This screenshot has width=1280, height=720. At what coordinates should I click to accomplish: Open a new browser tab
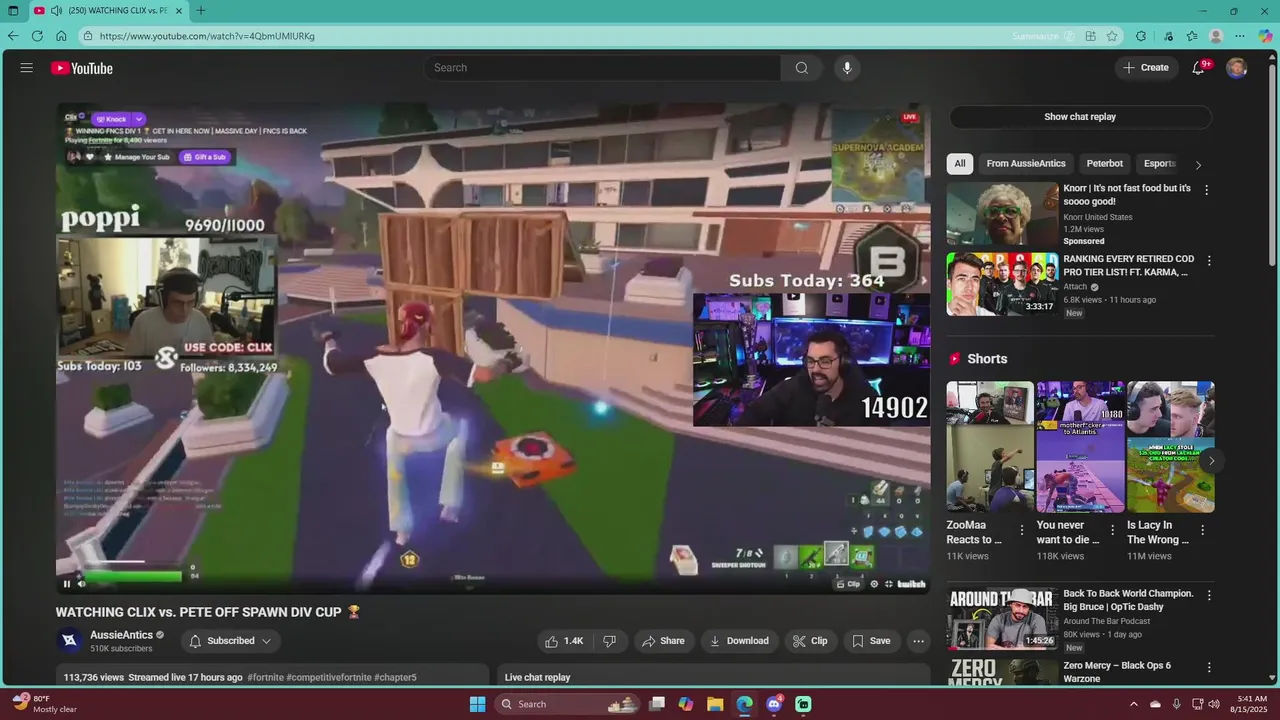click(x=201, y=11)
